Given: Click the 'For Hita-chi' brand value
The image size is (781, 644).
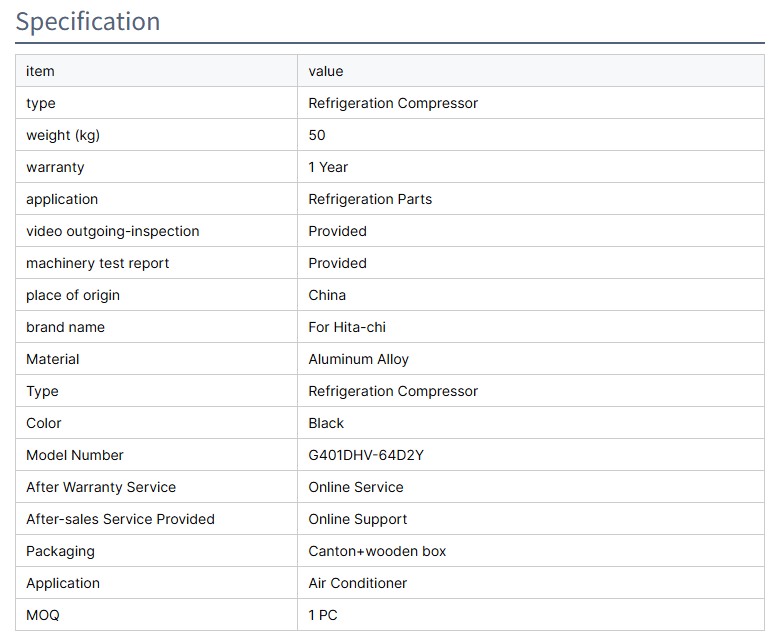Looking at the screenshot, I should 346,327.
